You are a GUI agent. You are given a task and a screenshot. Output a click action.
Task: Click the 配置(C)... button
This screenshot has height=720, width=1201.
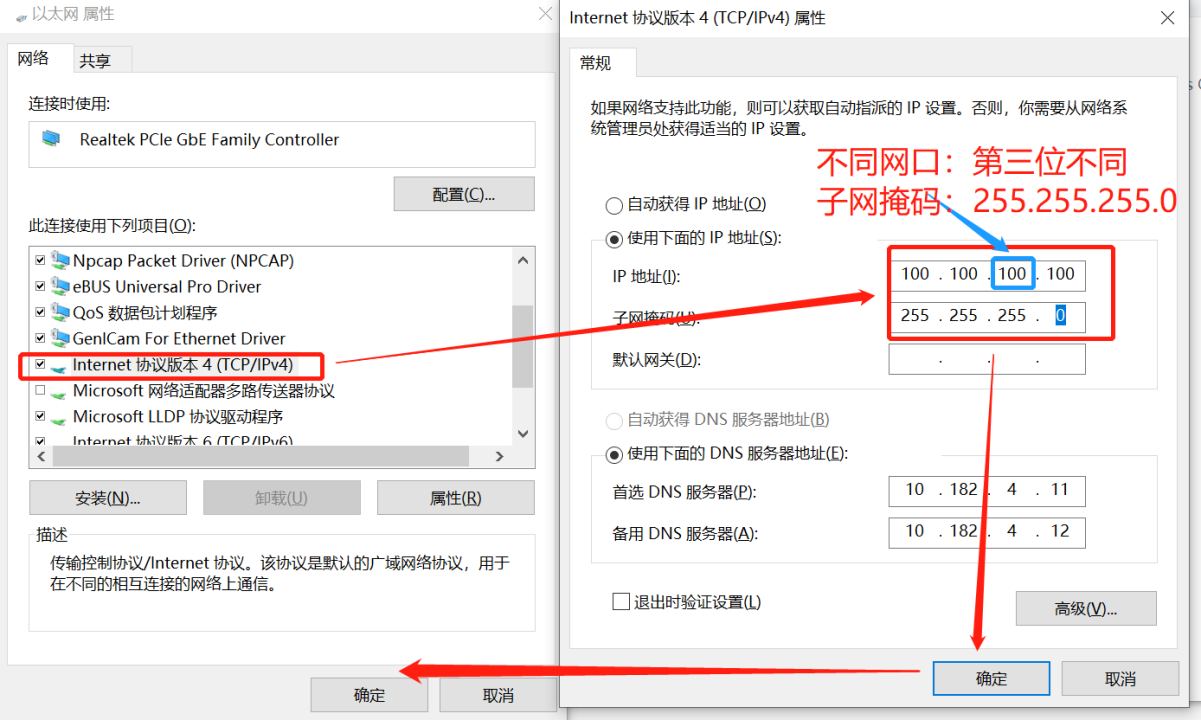pyautogui.click(x=464, y=194)
